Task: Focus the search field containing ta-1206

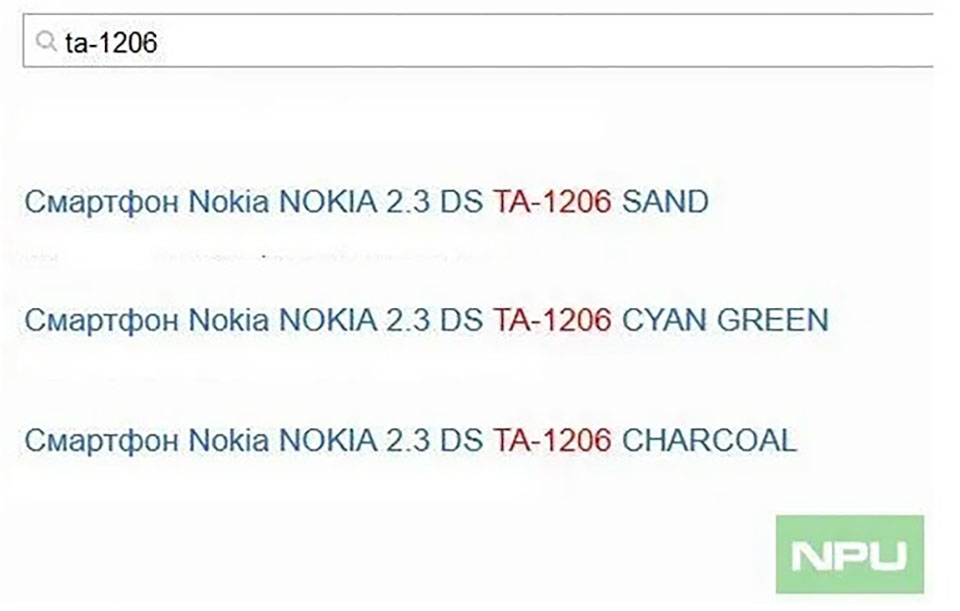Action: coord(478,40)
